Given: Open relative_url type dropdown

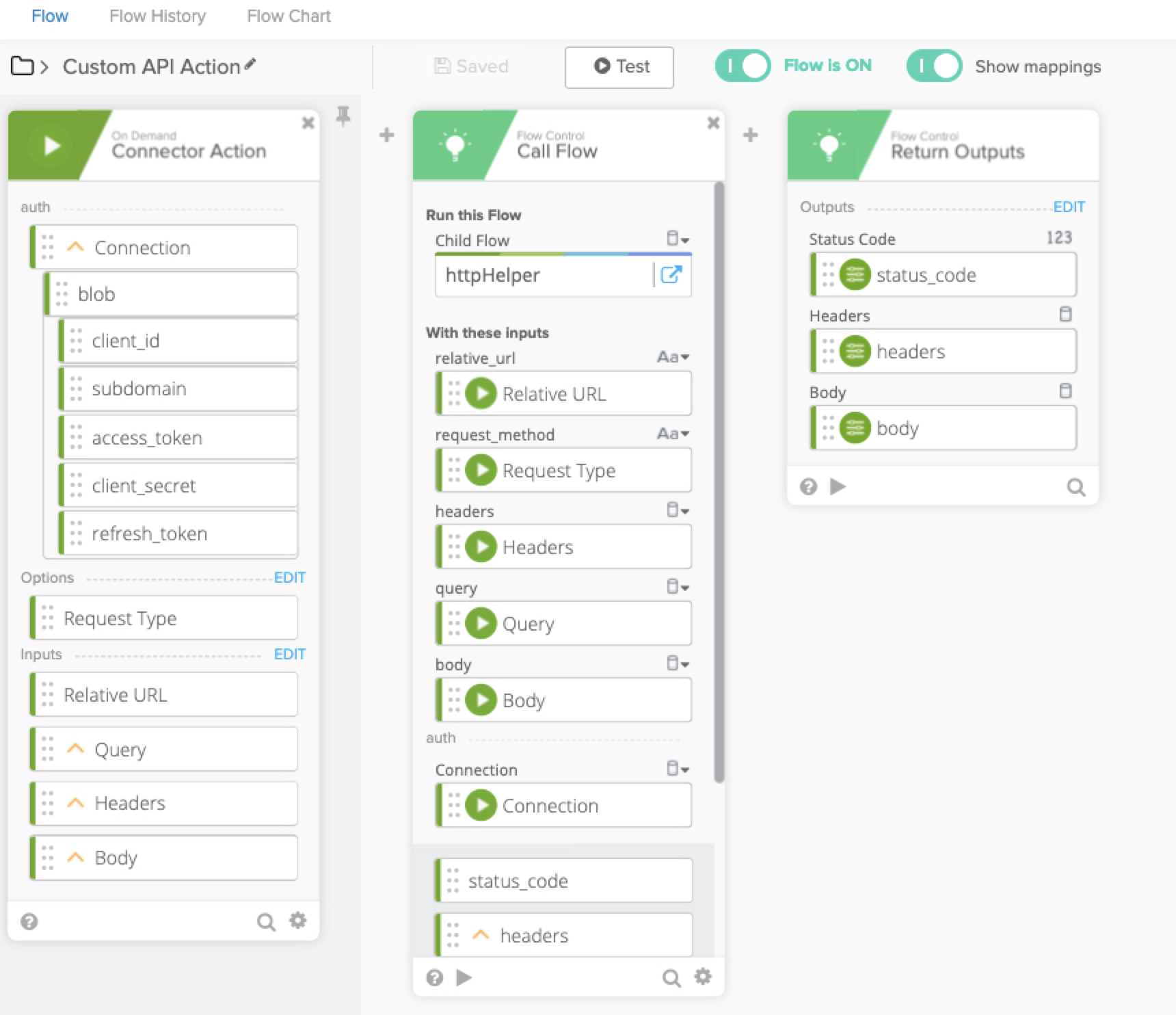Looking at the screenshot, I should [673, 357].
